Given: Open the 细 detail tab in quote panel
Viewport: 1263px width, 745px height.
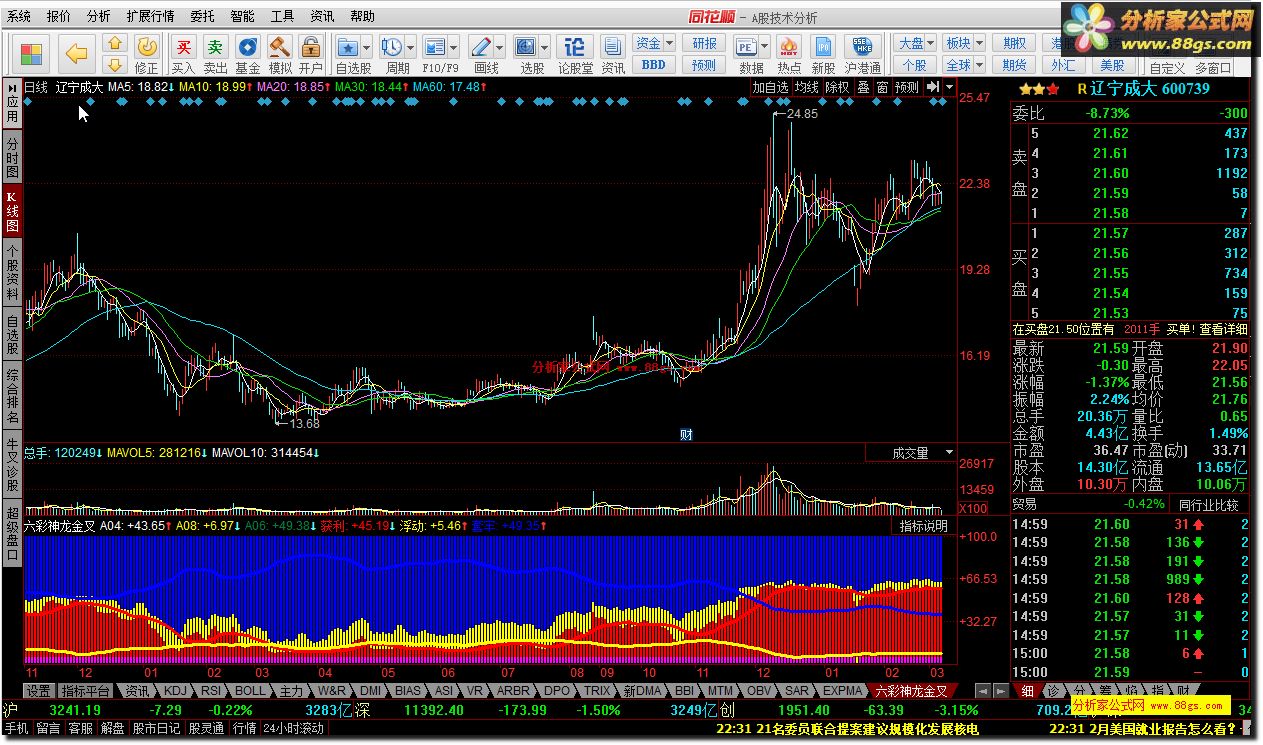Looking at the screenshot, I should 1027,691.
